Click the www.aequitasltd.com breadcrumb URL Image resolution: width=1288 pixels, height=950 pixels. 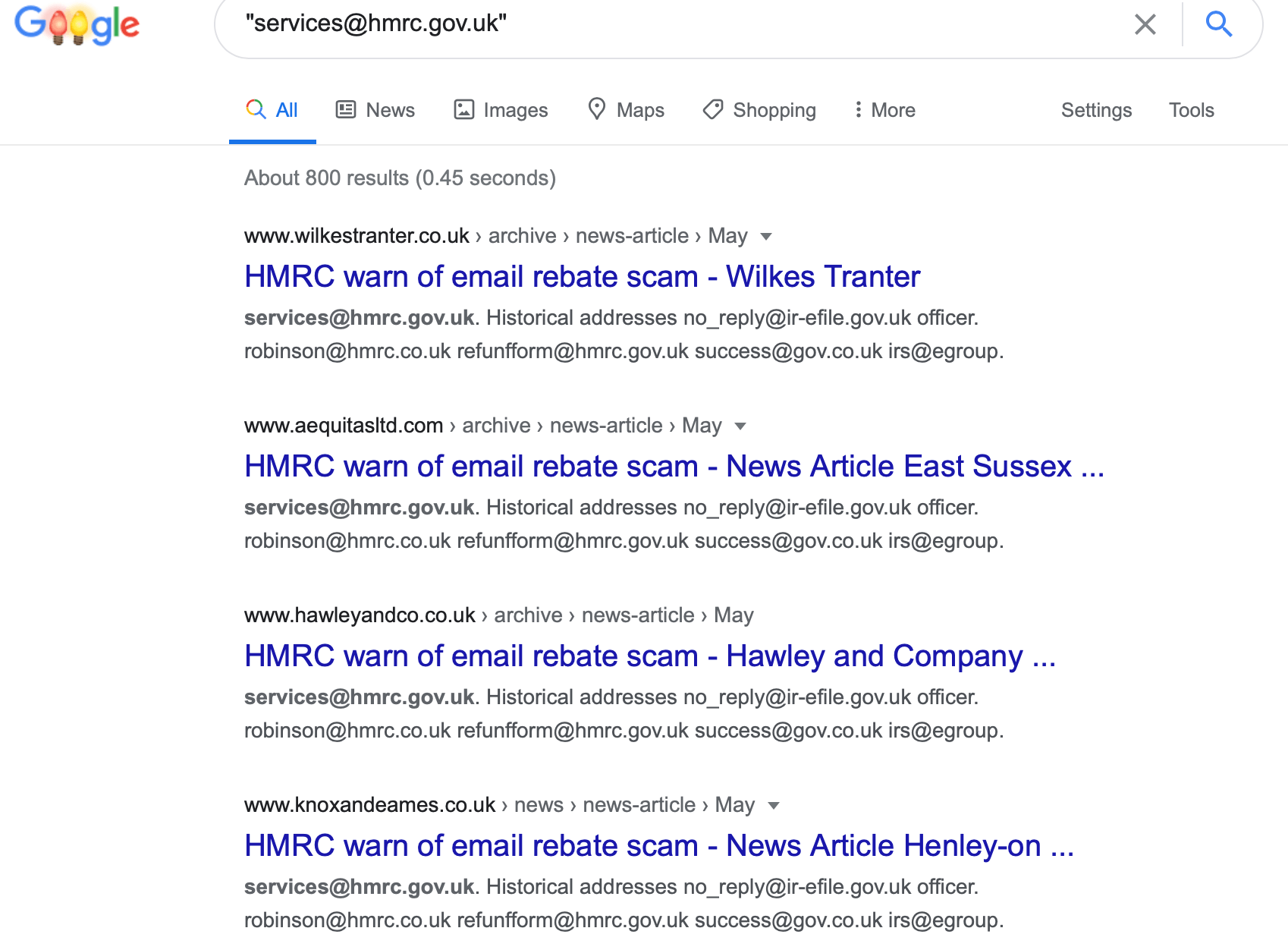point(344,426)
